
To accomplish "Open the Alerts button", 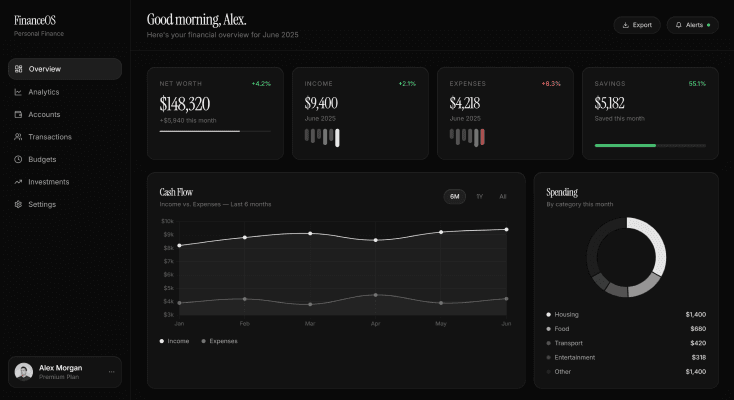I will pos(693,25).
